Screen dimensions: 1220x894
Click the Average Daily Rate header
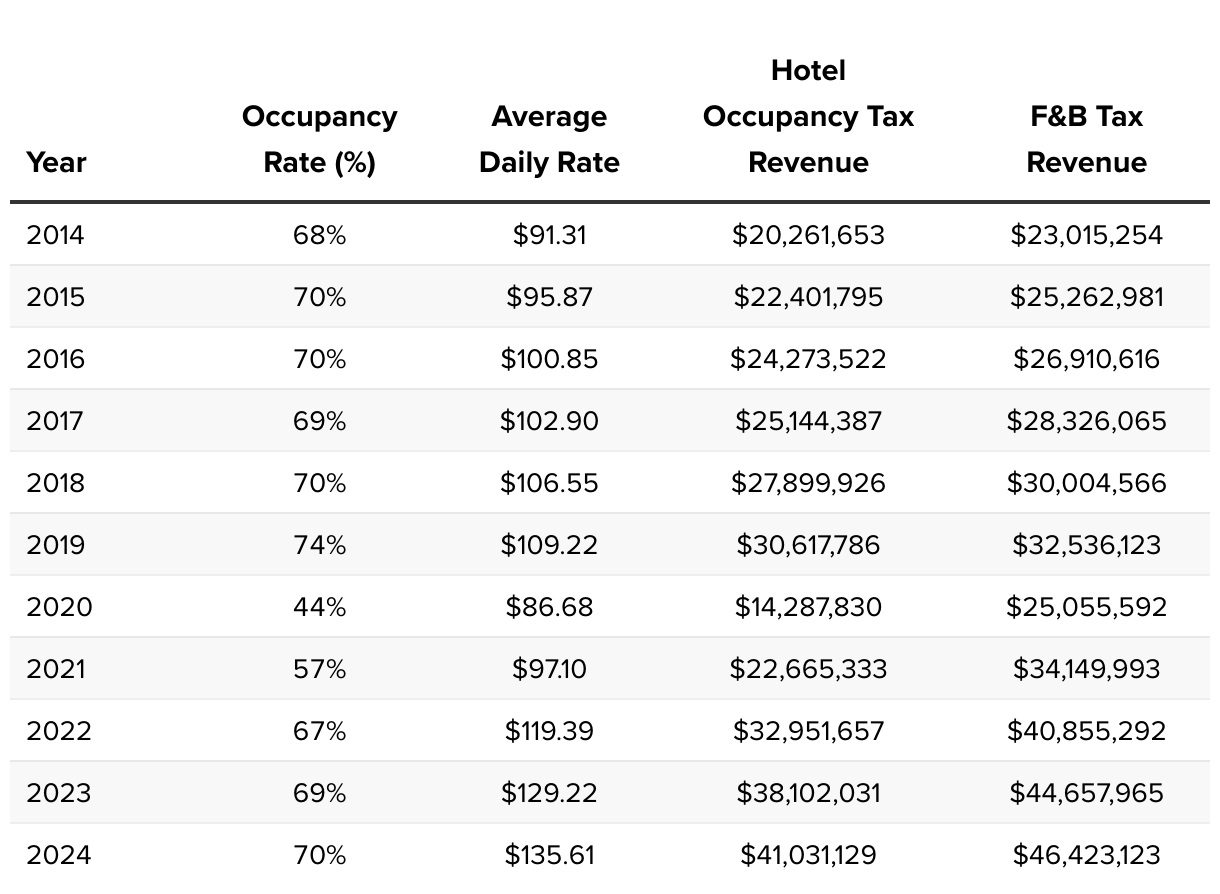point(549,139)
